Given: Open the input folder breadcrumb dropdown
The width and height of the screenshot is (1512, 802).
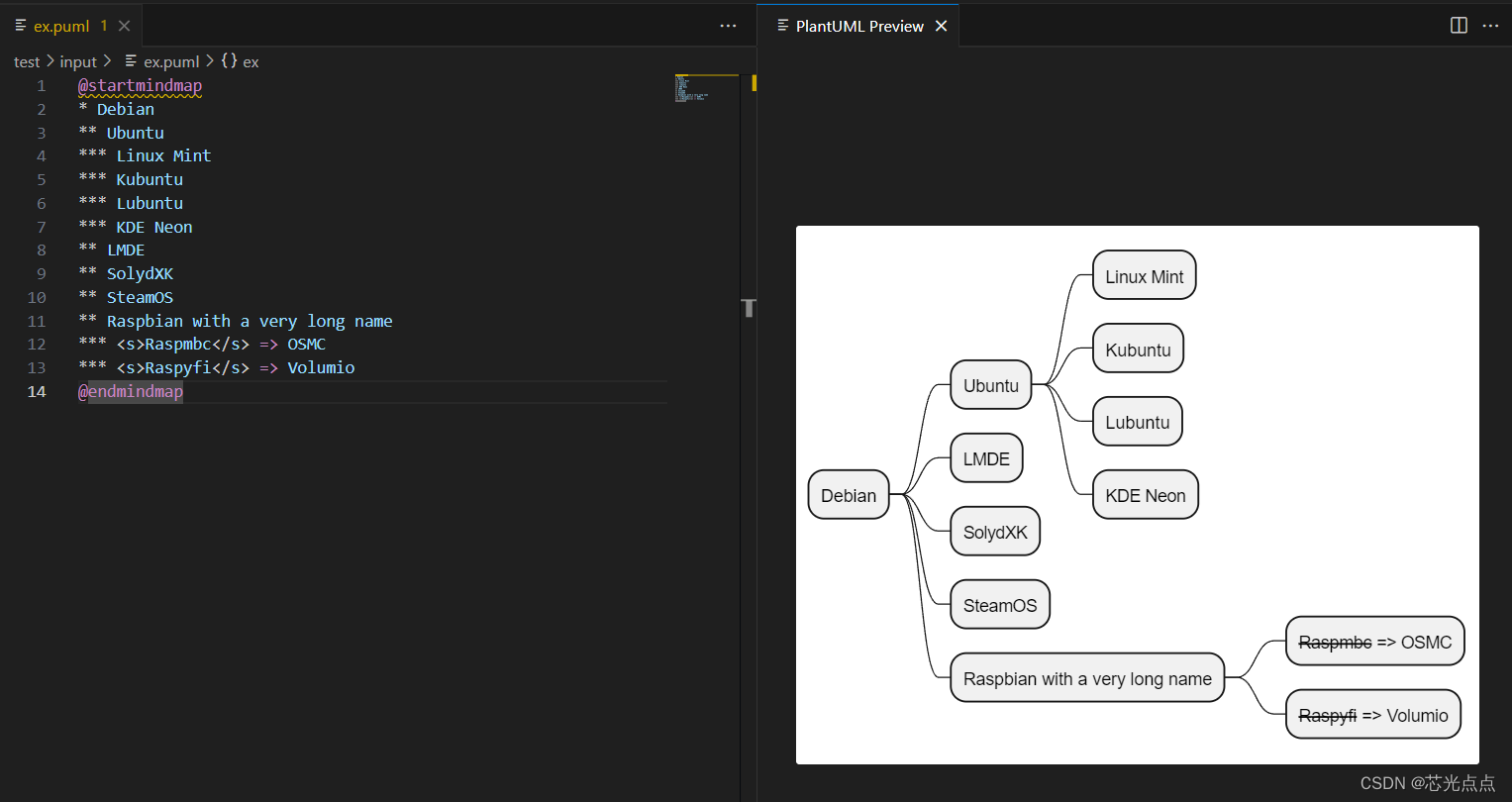Looking at the screenshot, I should (x=77, y=61).
